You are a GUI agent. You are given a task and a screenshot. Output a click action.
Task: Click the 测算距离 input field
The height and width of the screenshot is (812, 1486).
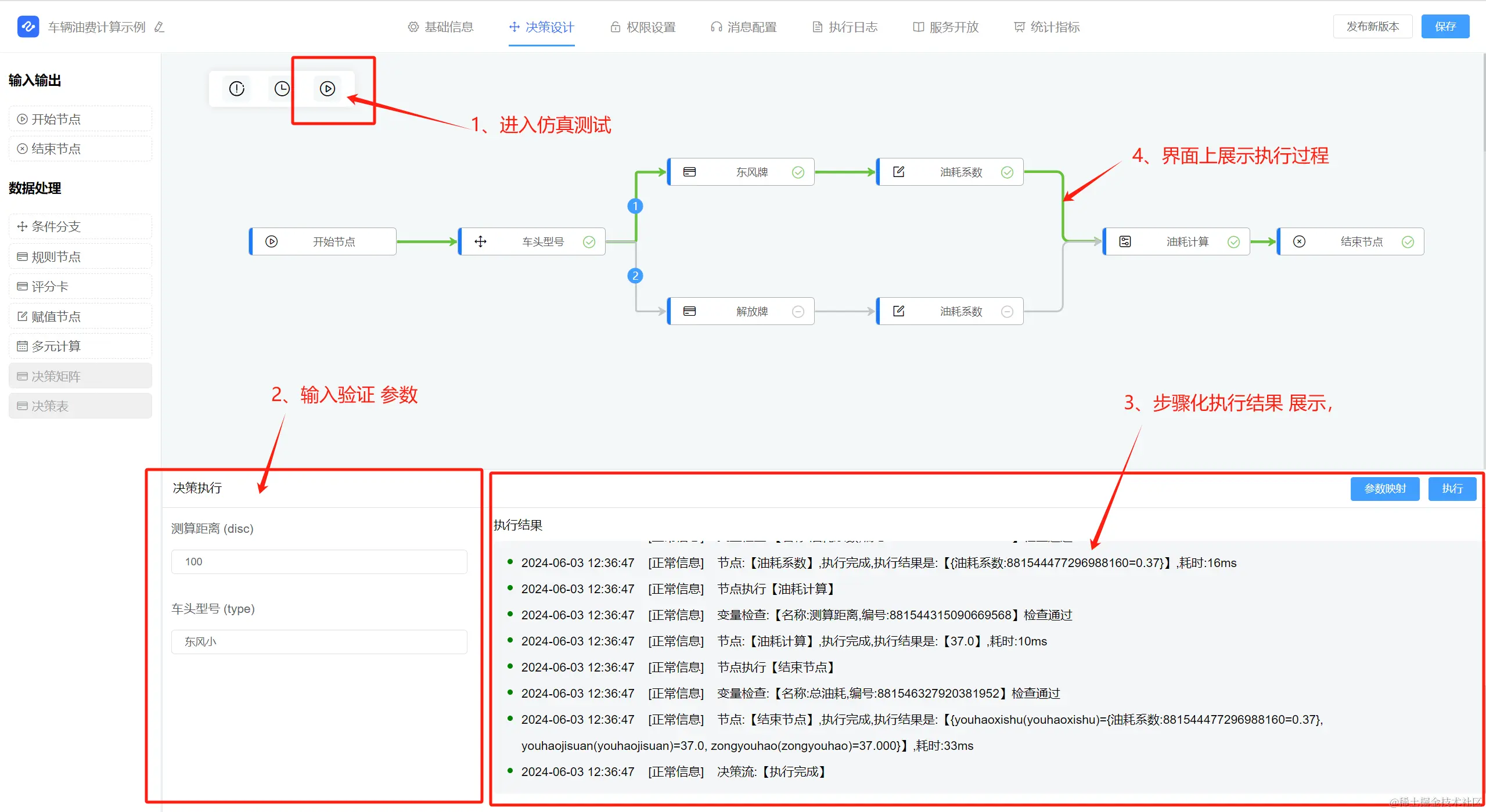point(319,562)
